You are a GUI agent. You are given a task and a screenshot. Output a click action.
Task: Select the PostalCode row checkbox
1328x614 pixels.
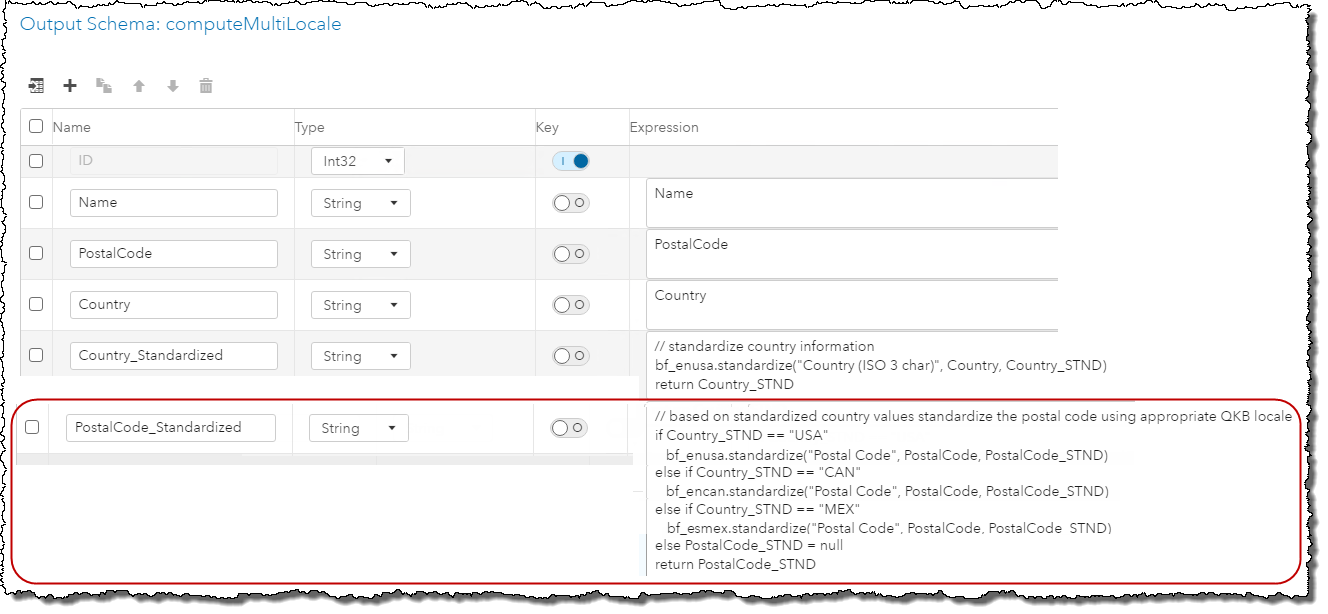(x=36, y=254)
